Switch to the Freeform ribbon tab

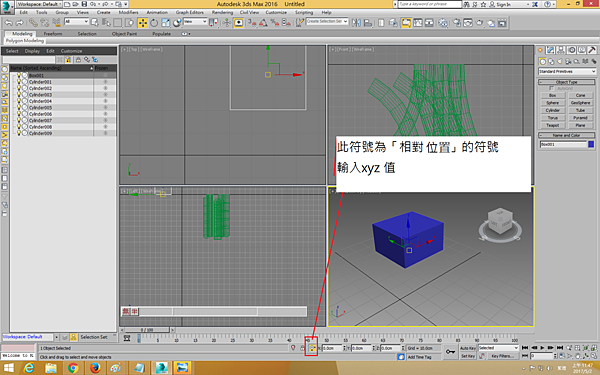click(53, 34)
